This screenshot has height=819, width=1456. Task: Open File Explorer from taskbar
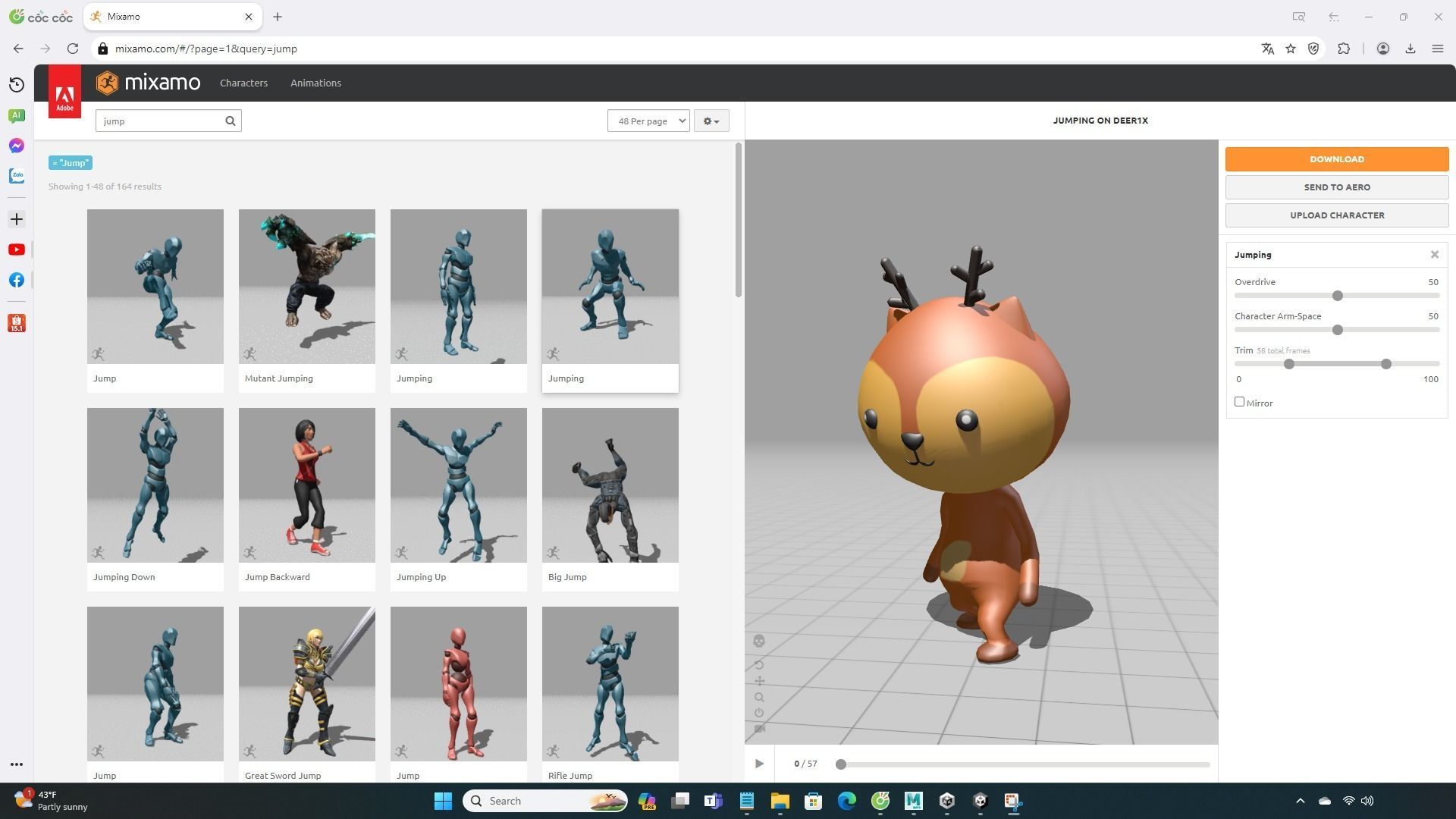pyautogui.click(x=780, y=801)
